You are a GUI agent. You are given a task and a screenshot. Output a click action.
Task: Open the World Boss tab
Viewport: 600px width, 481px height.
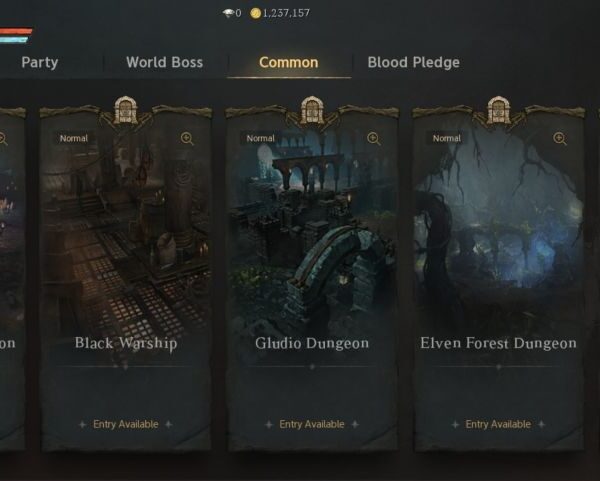pos(165,62)
